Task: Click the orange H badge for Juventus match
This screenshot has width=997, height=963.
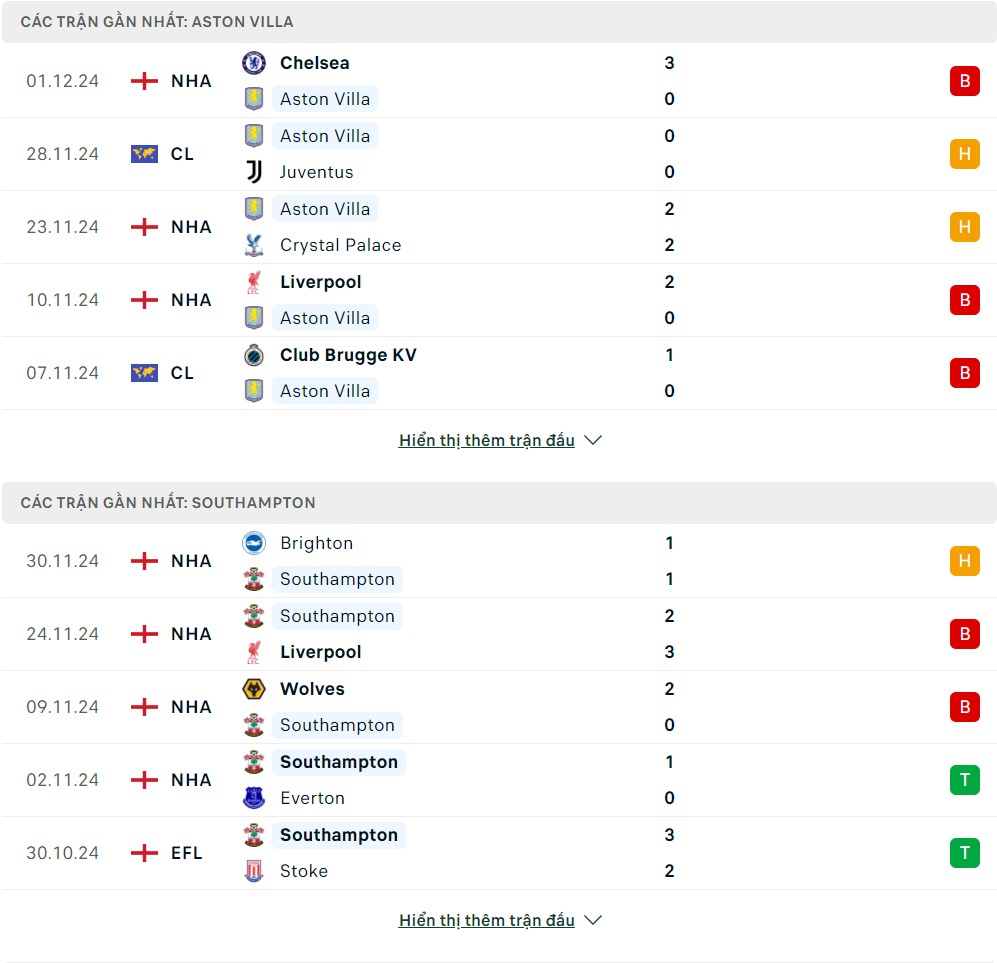Action: (964, 154)
